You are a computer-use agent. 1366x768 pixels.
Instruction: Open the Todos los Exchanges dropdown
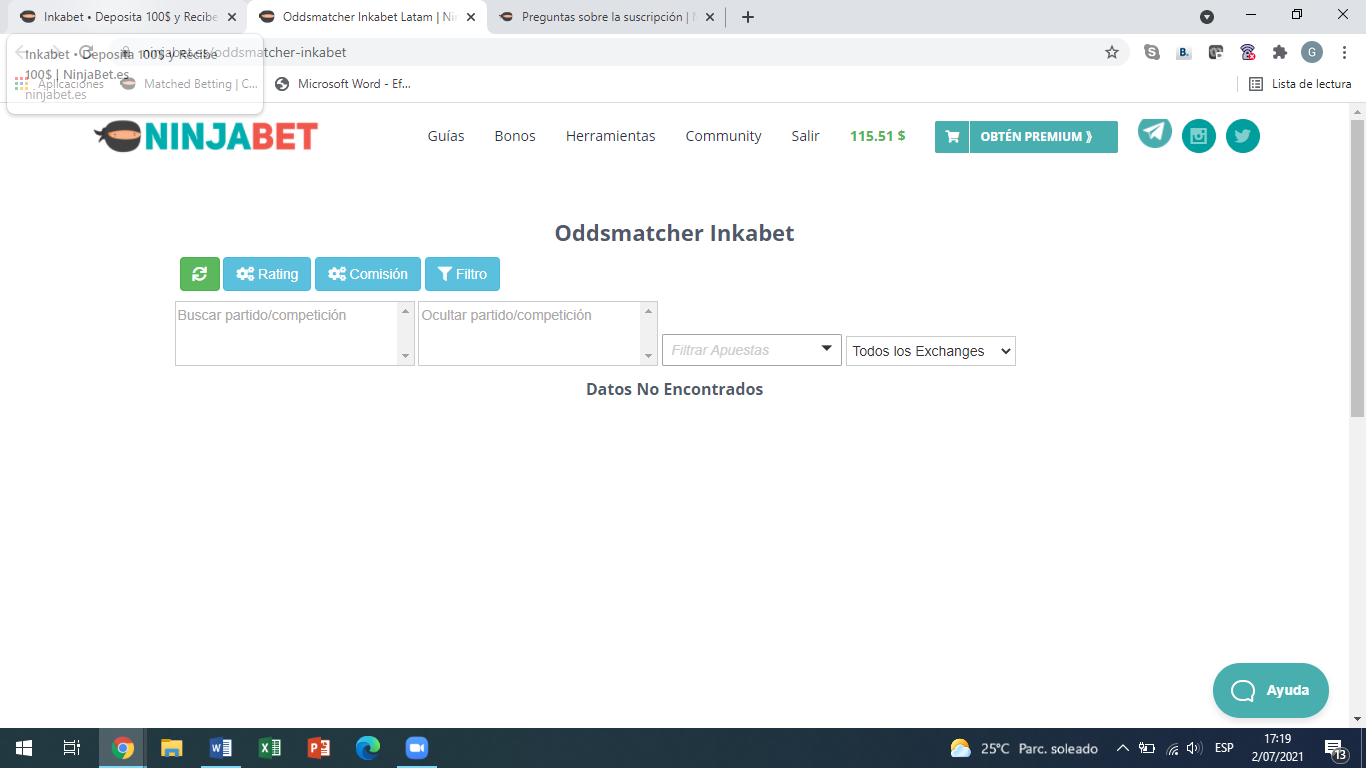click(x=931, y=351)
